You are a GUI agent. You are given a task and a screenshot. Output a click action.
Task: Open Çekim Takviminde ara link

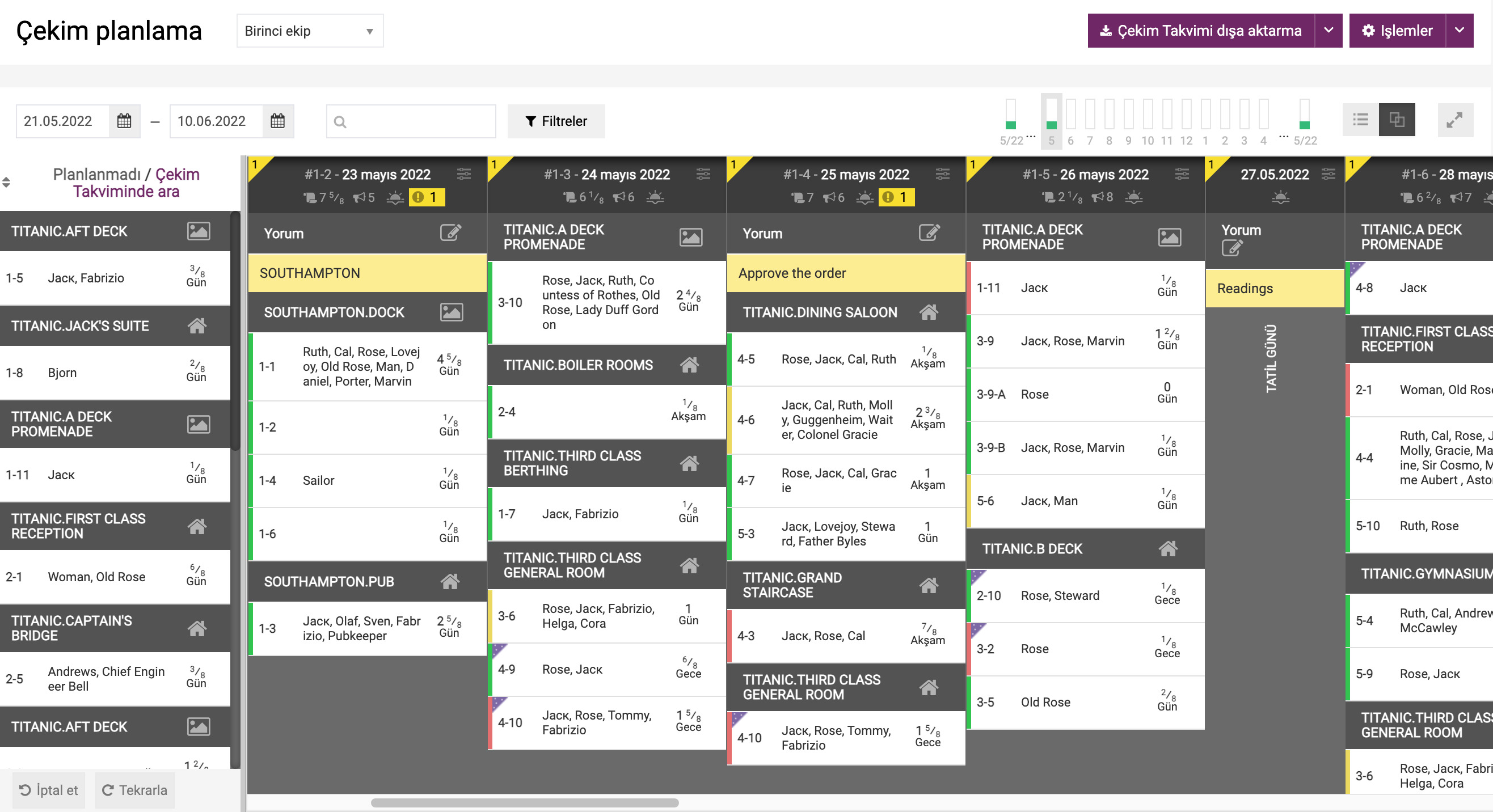click(136, 183)
